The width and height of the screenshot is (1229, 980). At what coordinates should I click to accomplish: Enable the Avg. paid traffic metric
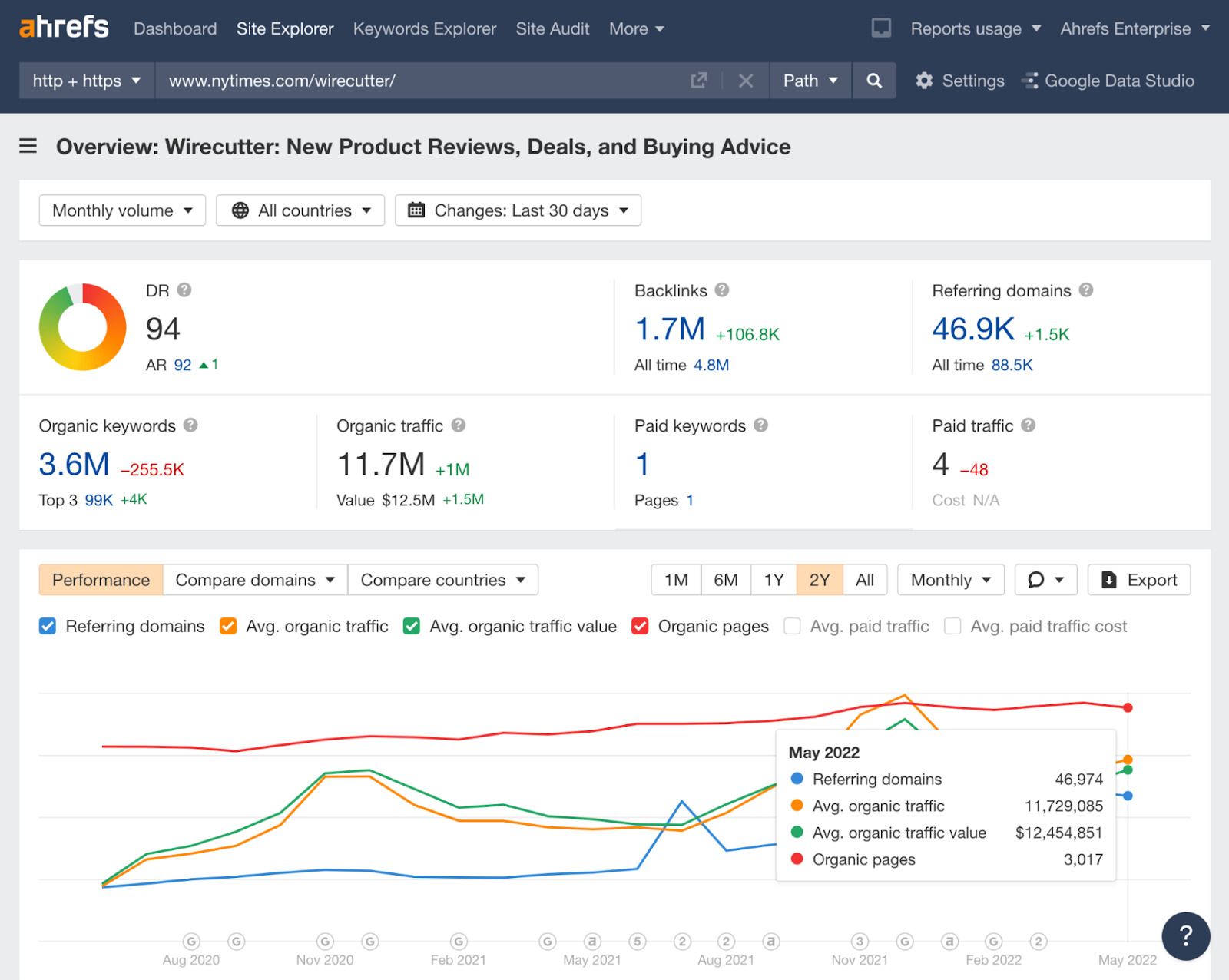[792, 626]
